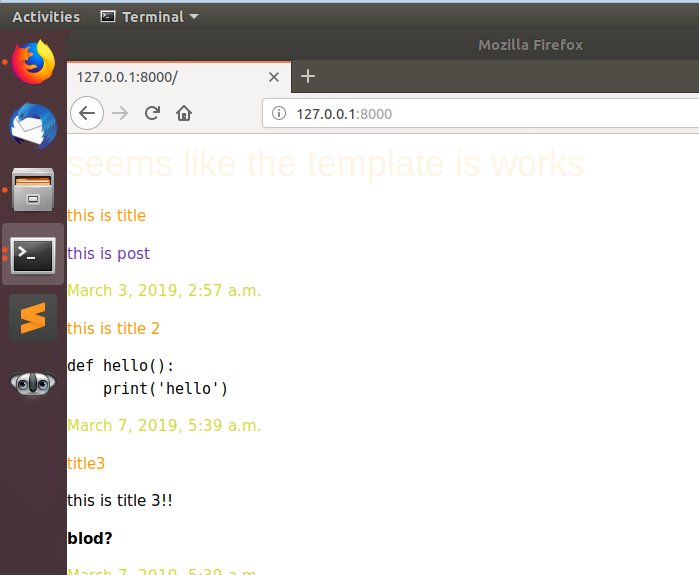Open the Activities overview

tap(46, 17)
